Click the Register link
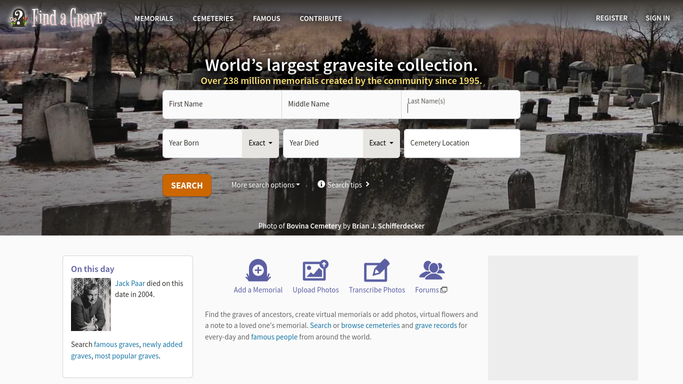The image size is (683, 384). pyautogui.click(x=612, y=18)
